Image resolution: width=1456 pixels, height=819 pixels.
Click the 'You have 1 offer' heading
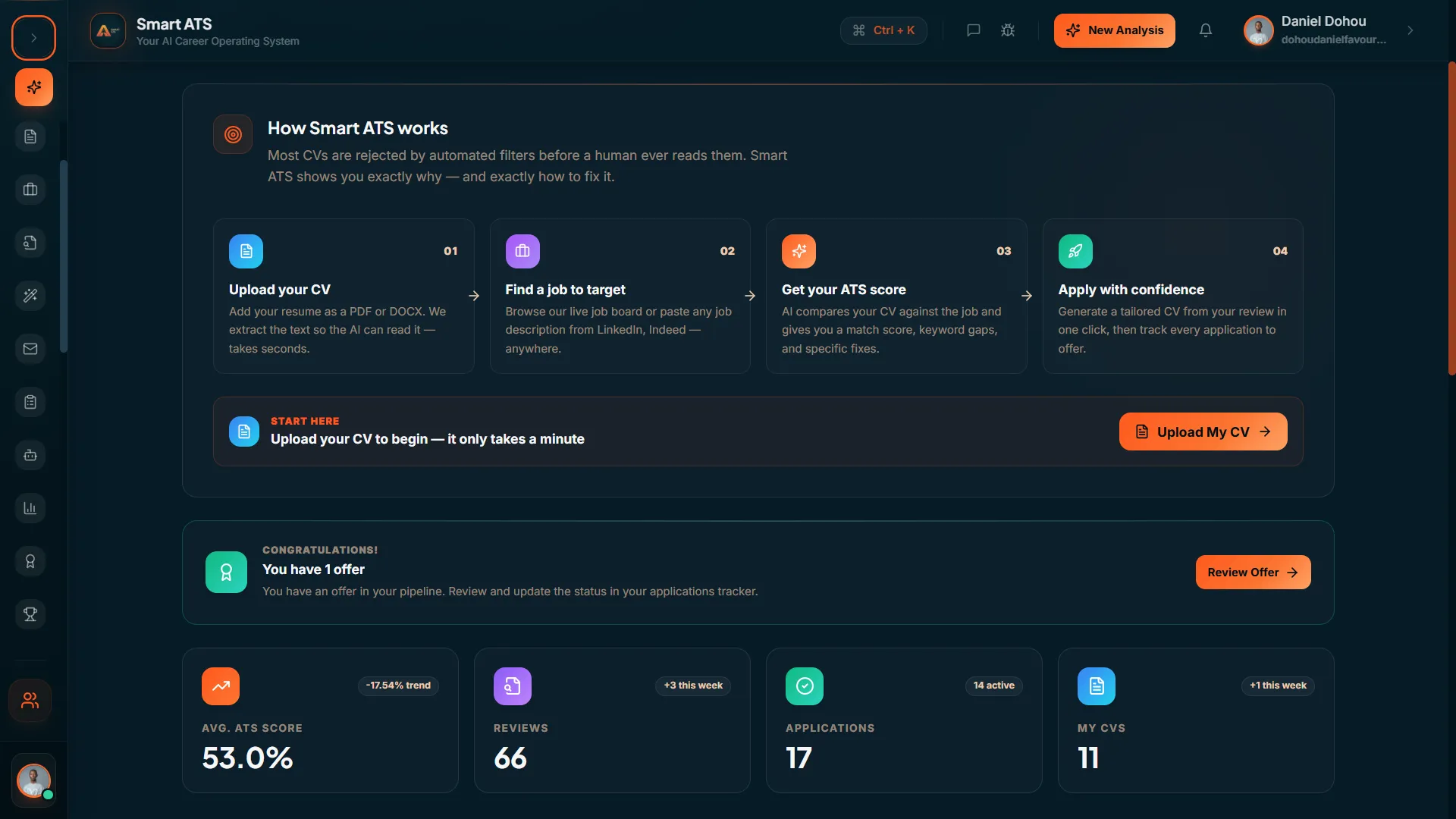313,570
